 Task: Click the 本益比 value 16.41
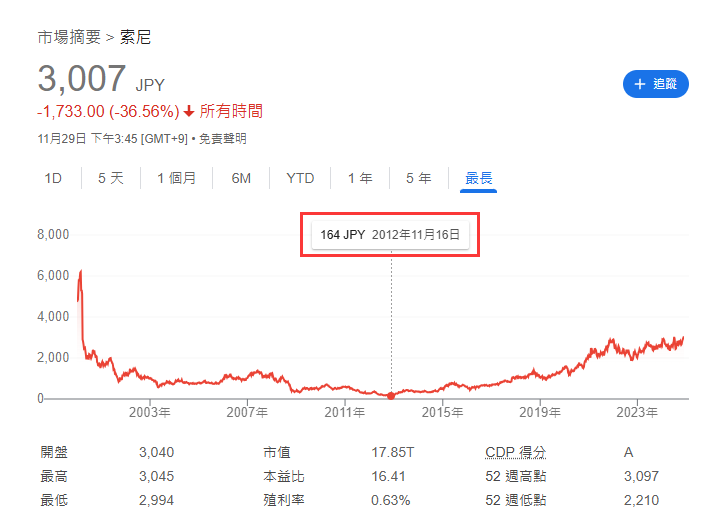point(388,476)
